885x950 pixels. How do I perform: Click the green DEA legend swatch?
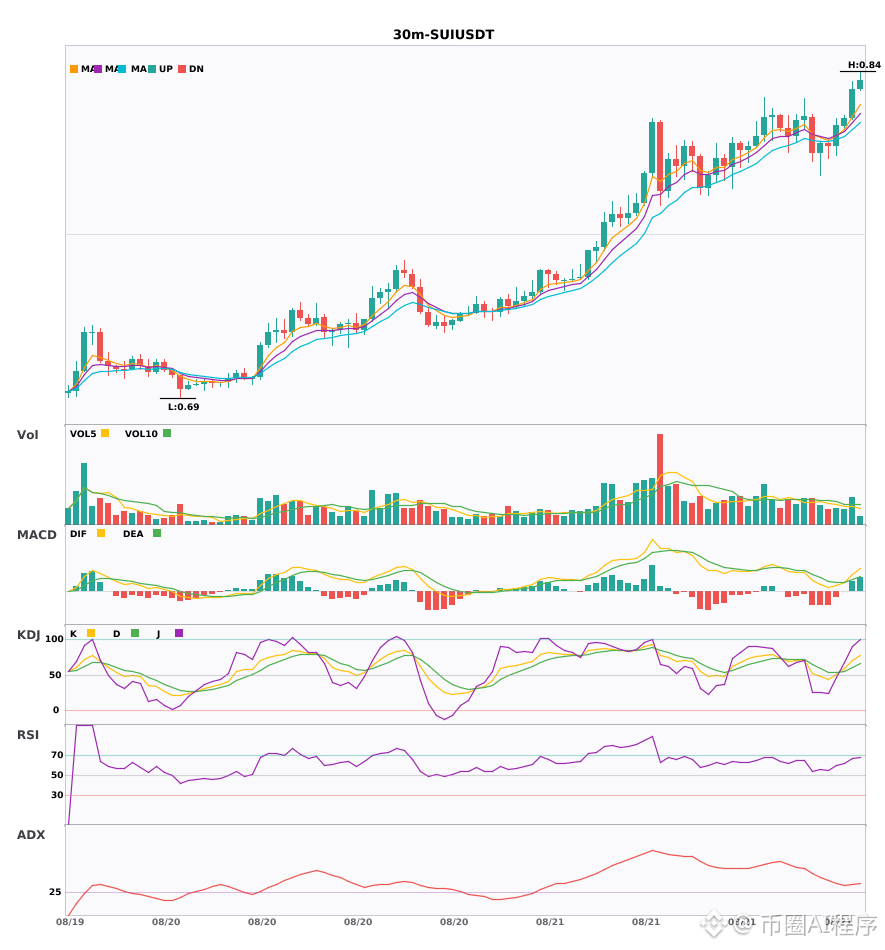(x=157, y=533)
